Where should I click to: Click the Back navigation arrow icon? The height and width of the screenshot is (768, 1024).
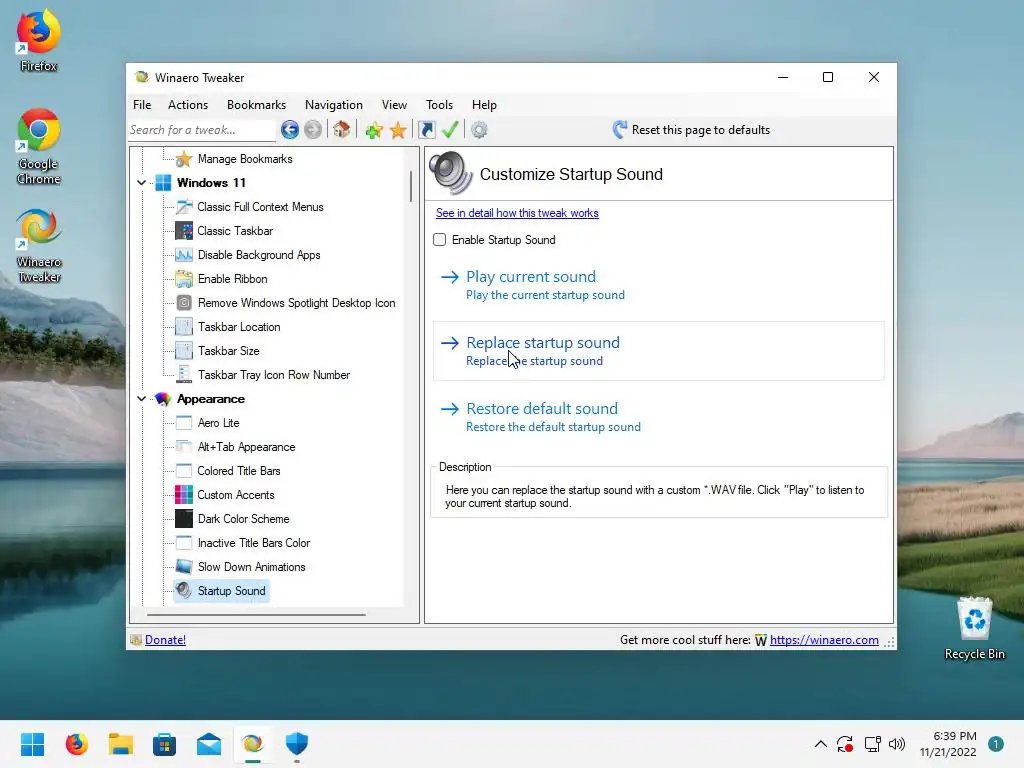(290, 130)
